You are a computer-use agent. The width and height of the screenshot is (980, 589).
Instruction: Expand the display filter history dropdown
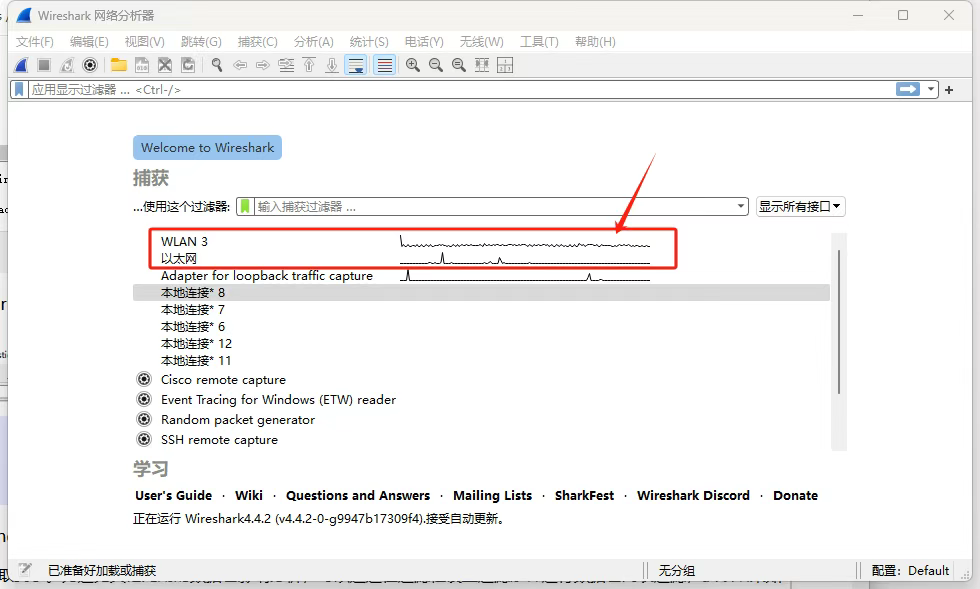point(931,89)
